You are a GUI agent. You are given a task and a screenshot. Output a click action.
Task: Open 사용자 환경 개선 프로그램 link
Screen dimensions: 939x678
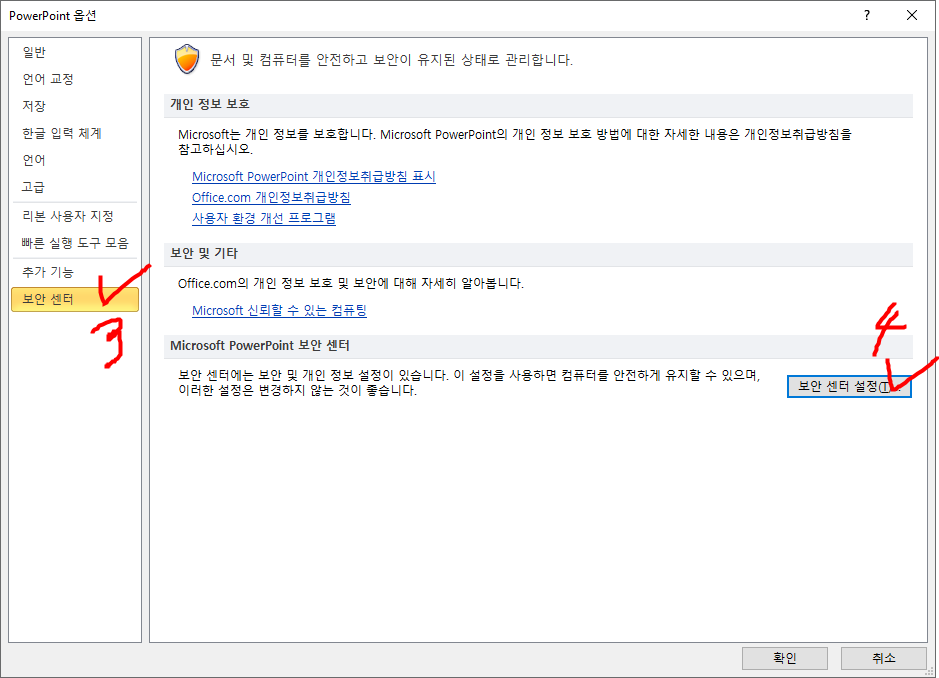click(x=264, y=219)
